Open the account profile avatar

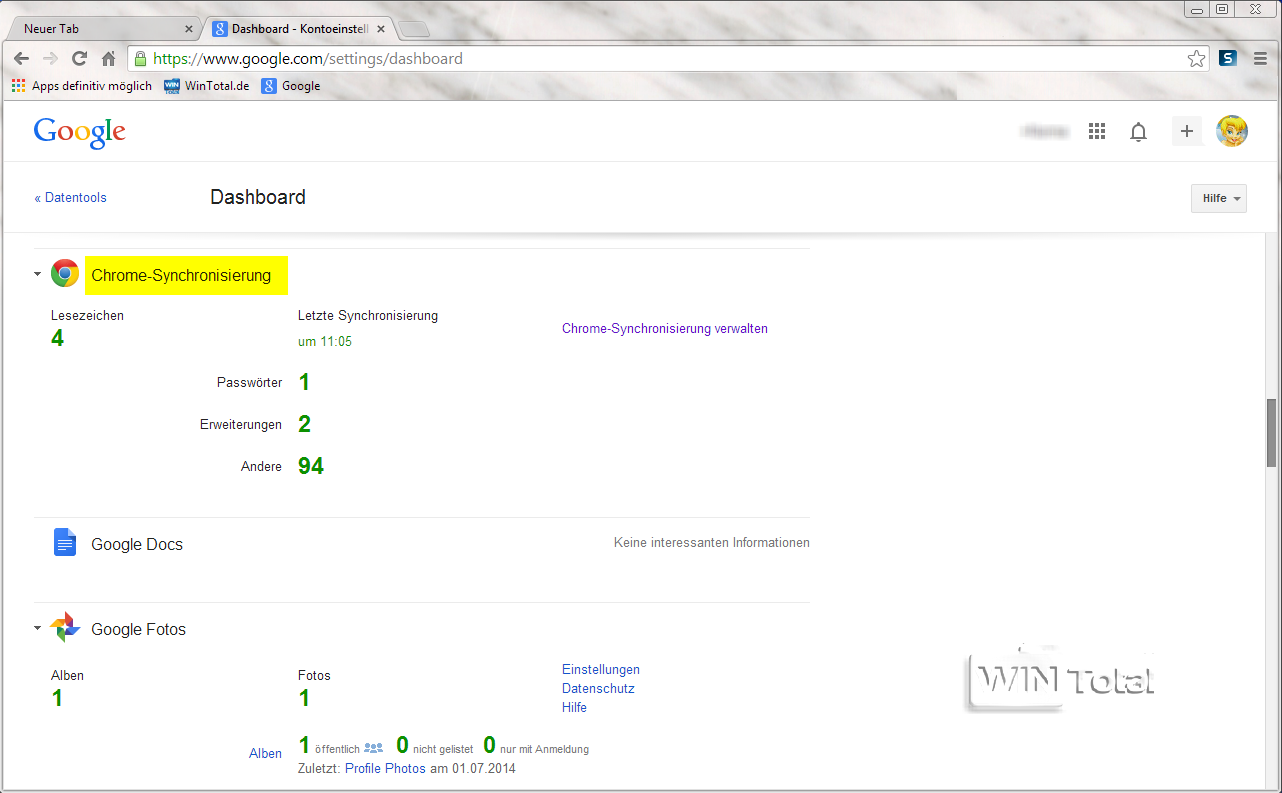click(1232, 131)
